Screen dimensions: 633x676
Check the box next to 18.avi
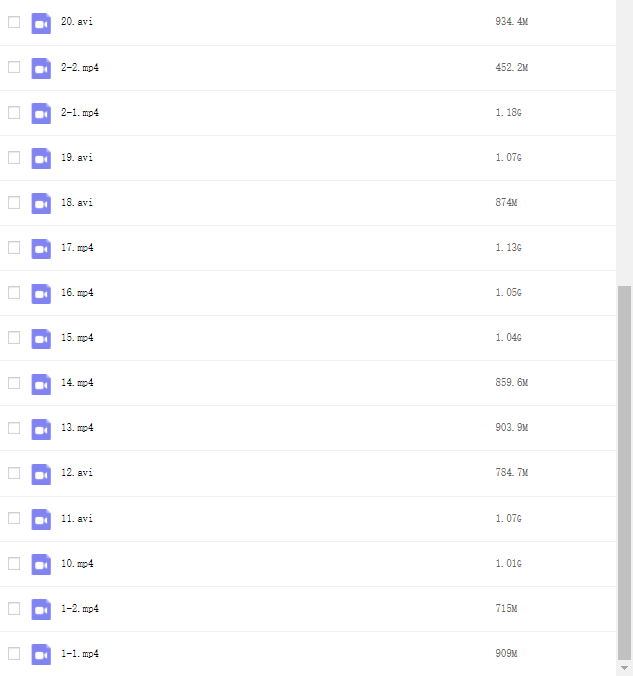pyautogui.click(x=14, y=203)
